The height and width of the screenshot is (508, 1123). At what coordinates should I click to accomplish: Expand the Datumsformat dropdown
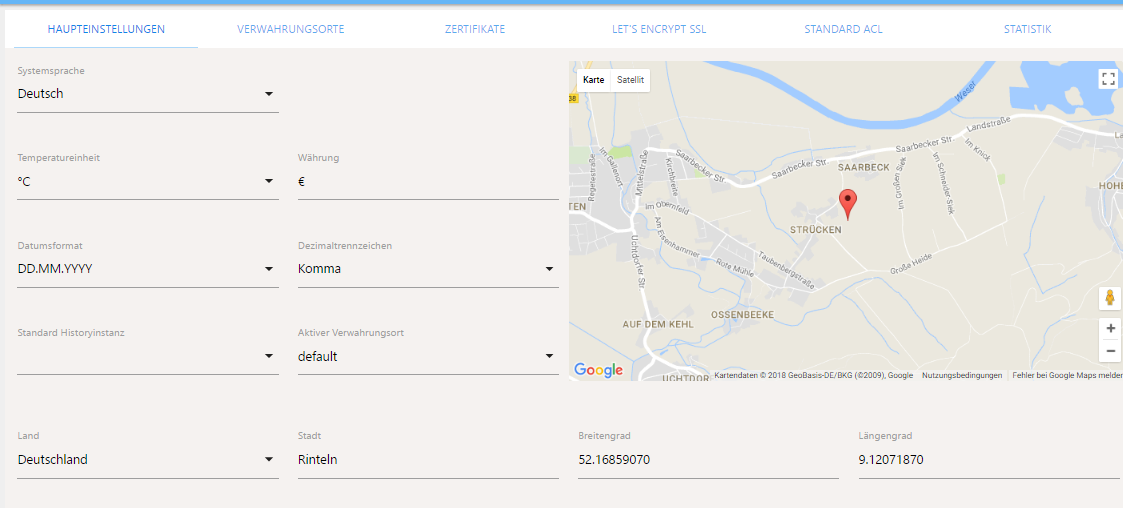pyautogui.click(x=148, y=269)
